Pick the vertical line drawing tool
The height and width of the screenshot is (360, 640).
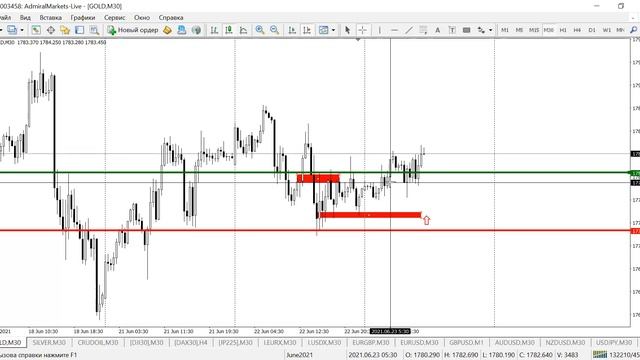380,30
